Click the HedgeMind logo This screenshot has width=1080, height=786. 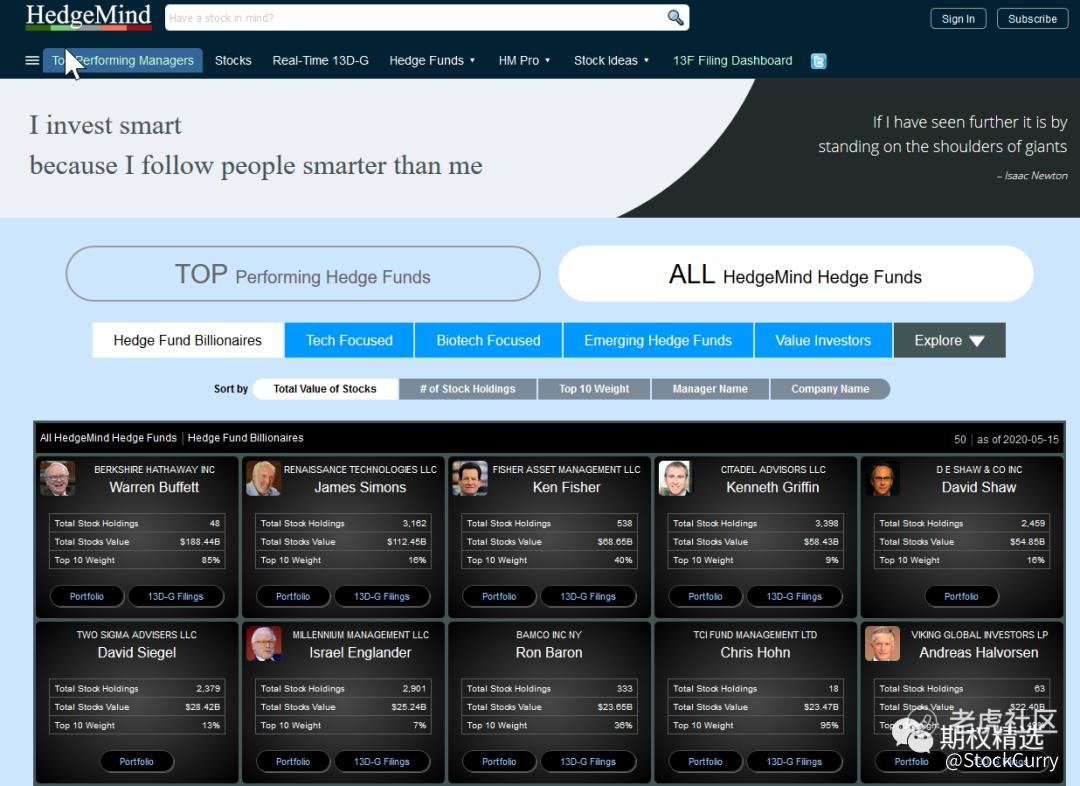coord(88,17)
